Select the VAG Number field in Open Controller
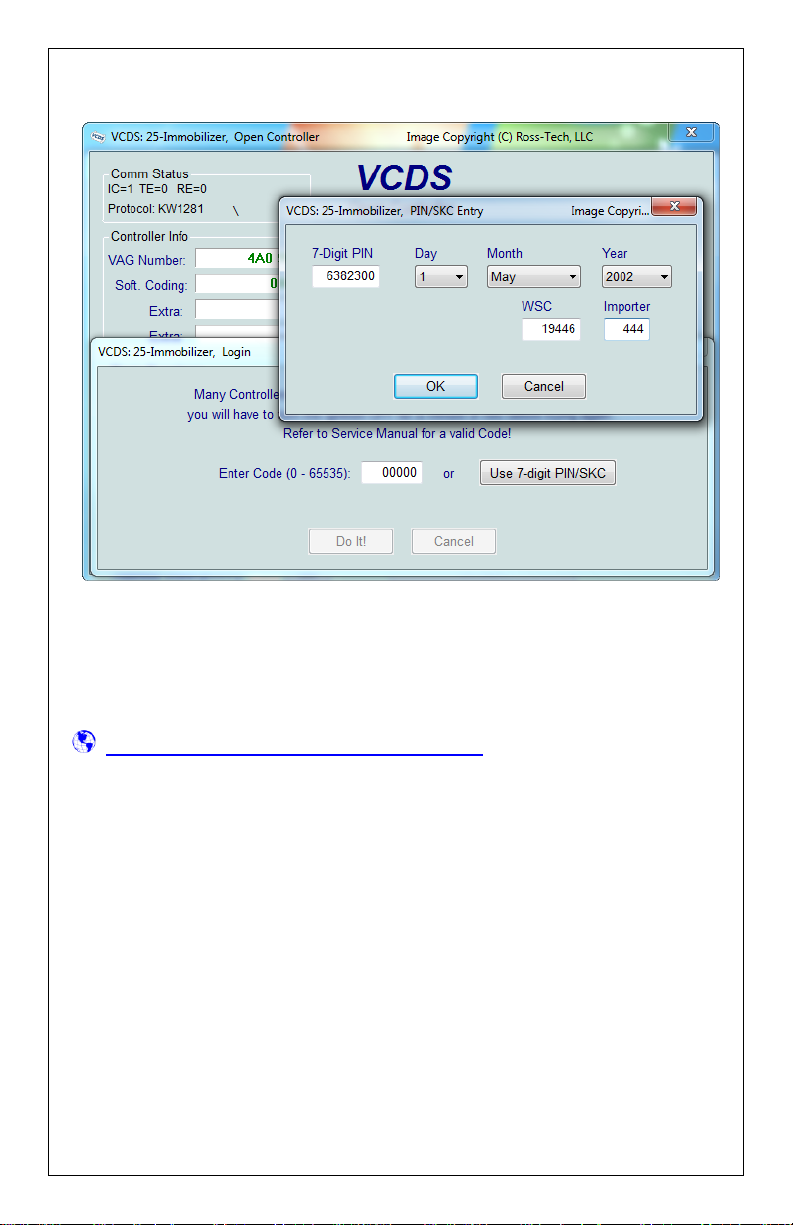The width and height of the screenshot is (793, 1225). point(237,259)
